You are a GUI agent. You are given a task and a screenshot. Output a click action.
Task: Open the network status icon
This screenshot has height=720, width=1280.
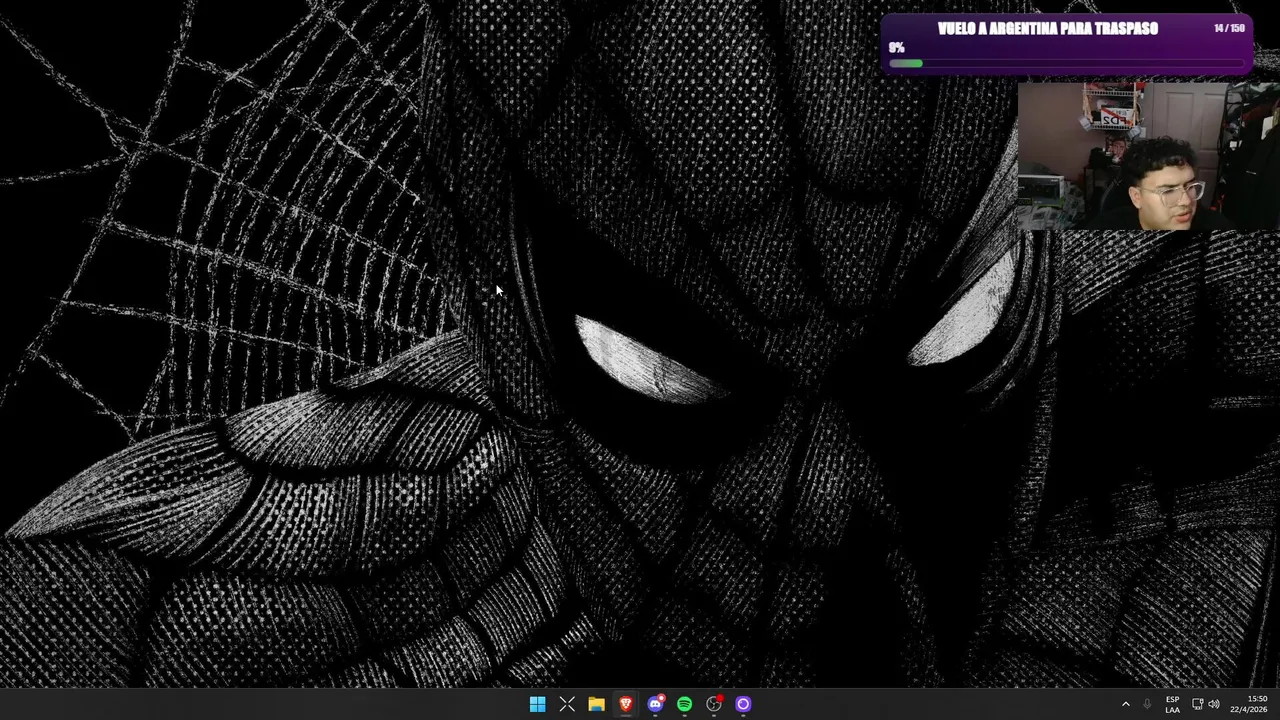click(x=1197, y=704)
